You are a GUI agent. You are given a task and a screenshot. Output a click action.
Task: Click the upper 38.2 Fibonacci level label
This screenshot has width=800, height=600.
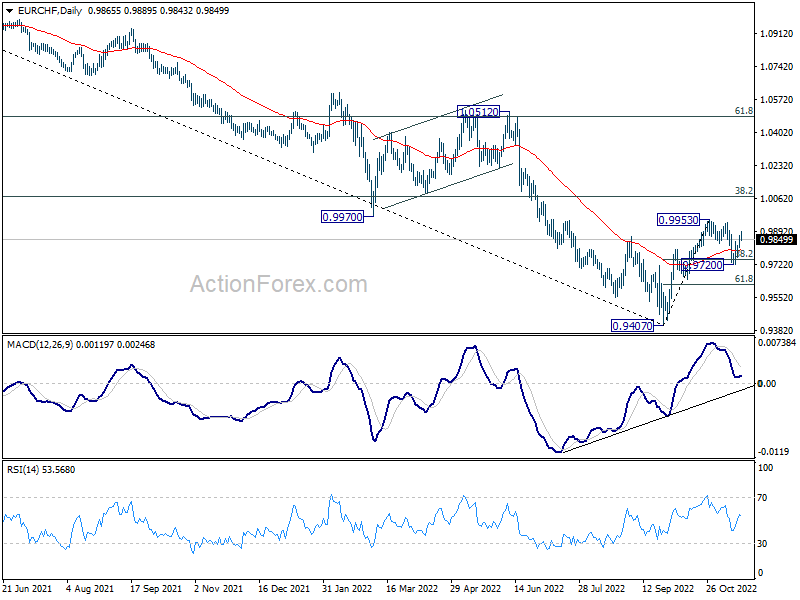[743, 190]
